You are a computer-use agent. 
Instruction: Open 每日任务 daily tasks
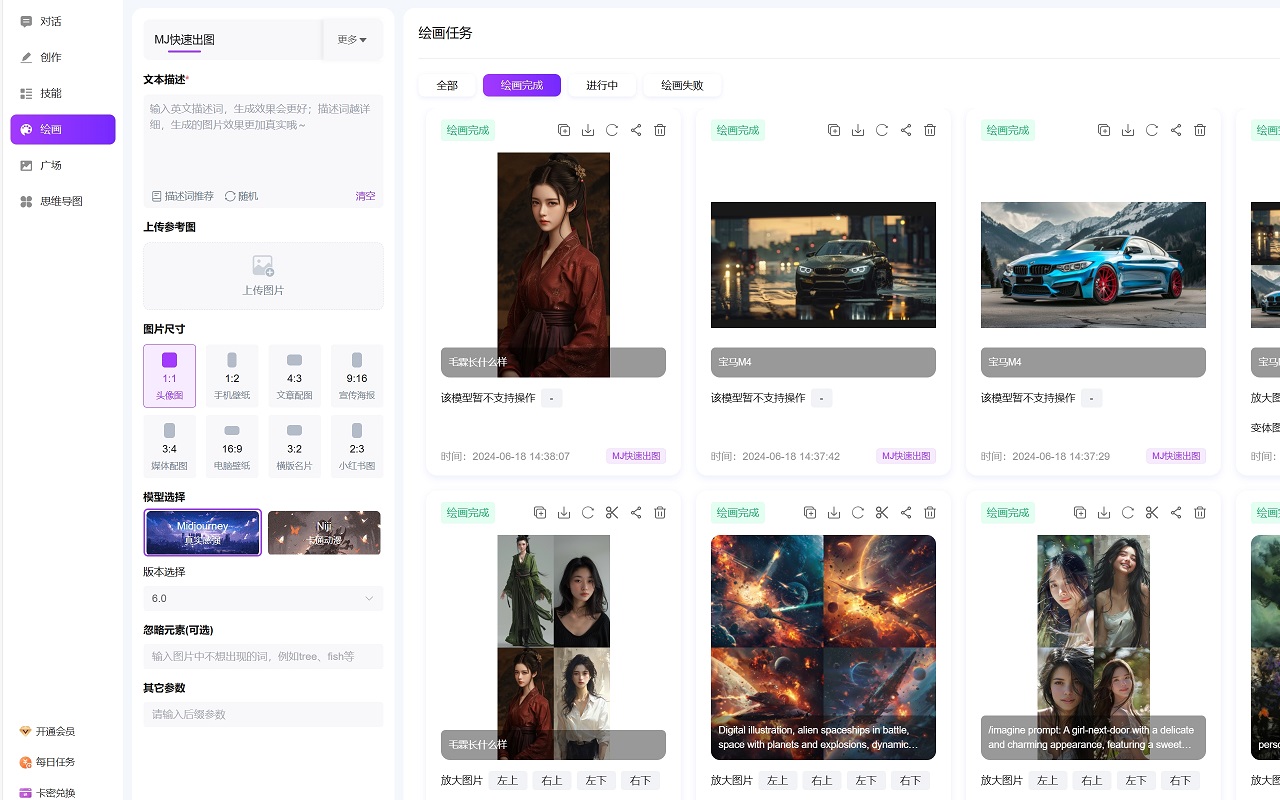tap(47, 762)
